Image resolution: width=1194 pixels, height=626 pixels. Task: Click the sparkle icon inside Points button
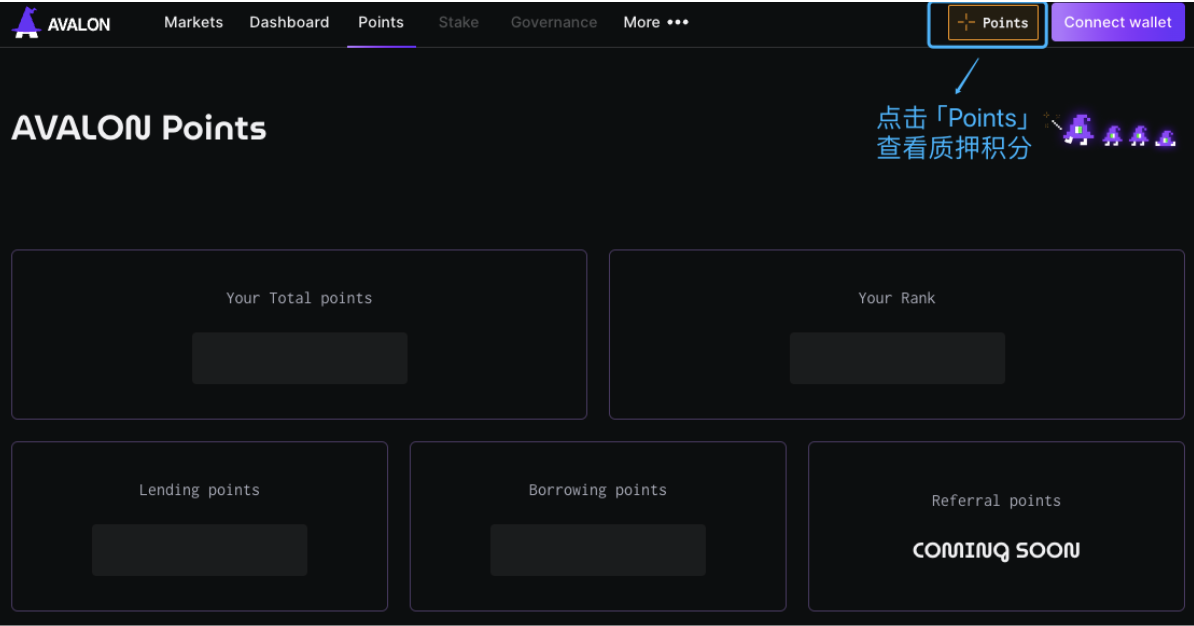tap(965, 23)
